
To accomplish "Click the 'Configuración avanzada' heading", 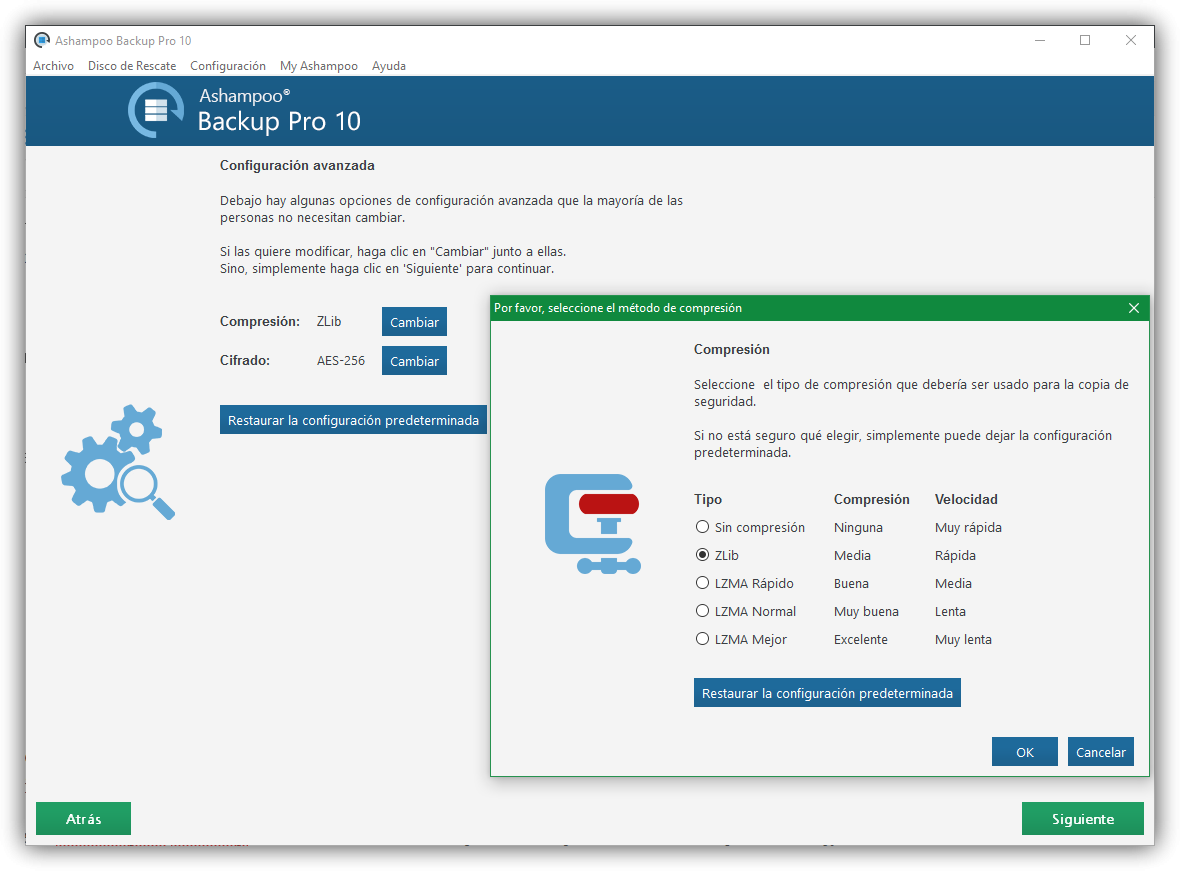I will point(297,165).
